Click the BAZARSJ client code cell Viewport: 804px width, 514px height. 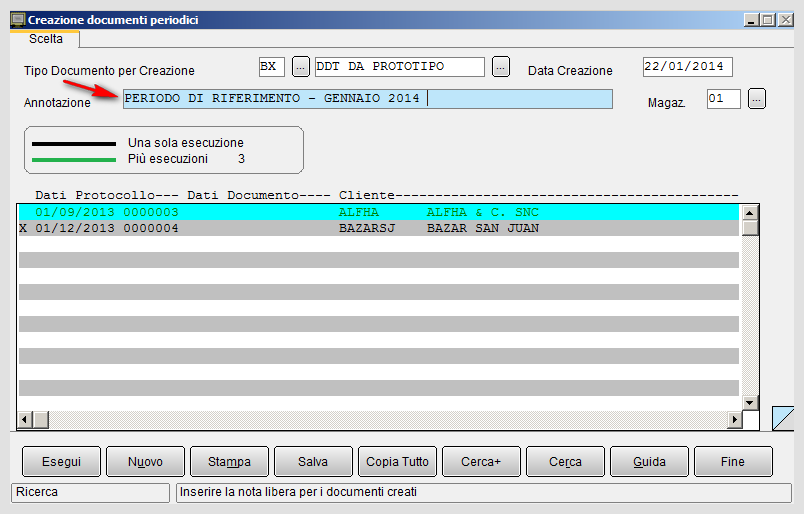(367, 228)
